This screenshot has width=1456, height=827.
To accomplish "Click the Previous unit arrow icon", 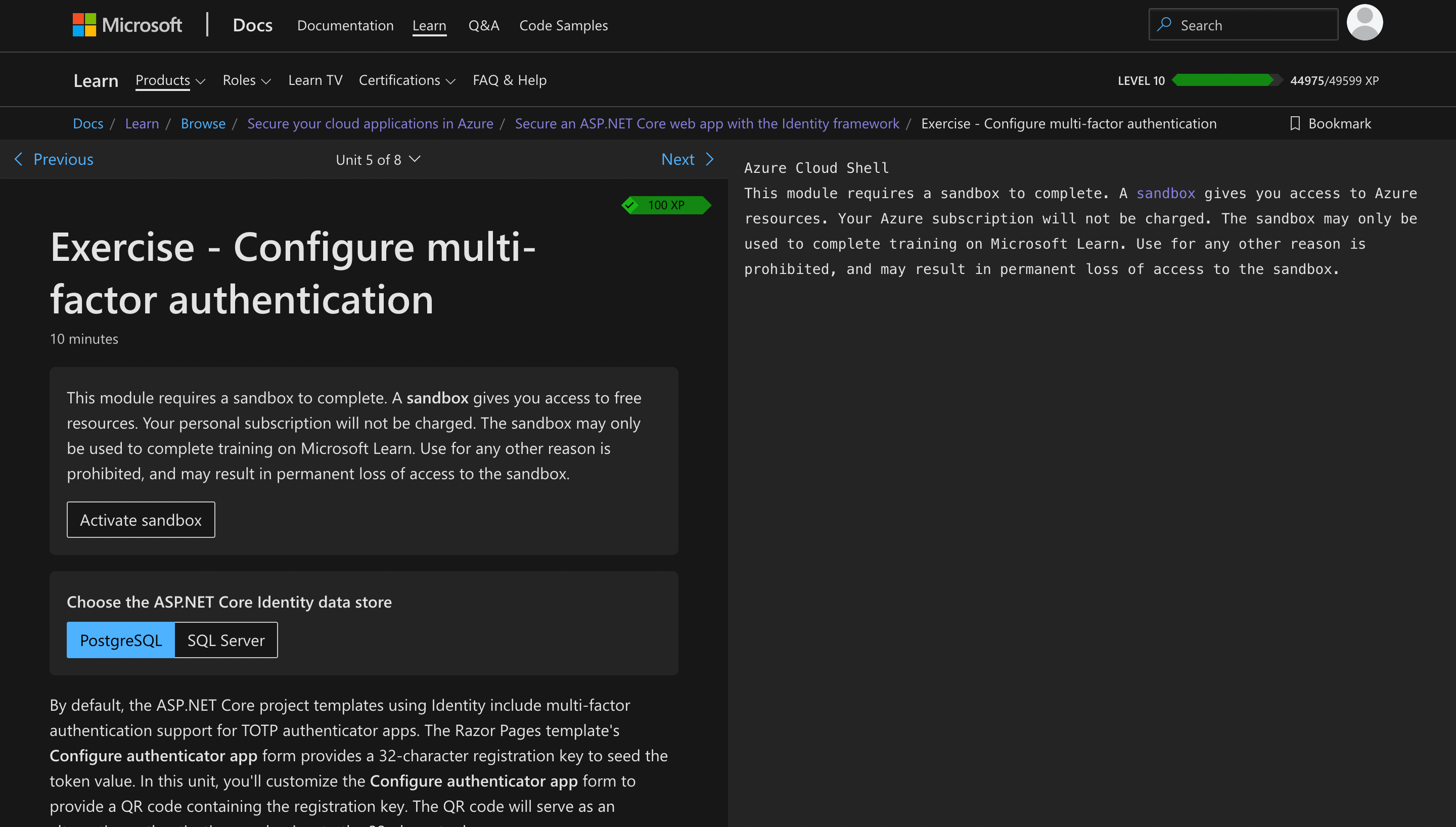I will point(19,159).
